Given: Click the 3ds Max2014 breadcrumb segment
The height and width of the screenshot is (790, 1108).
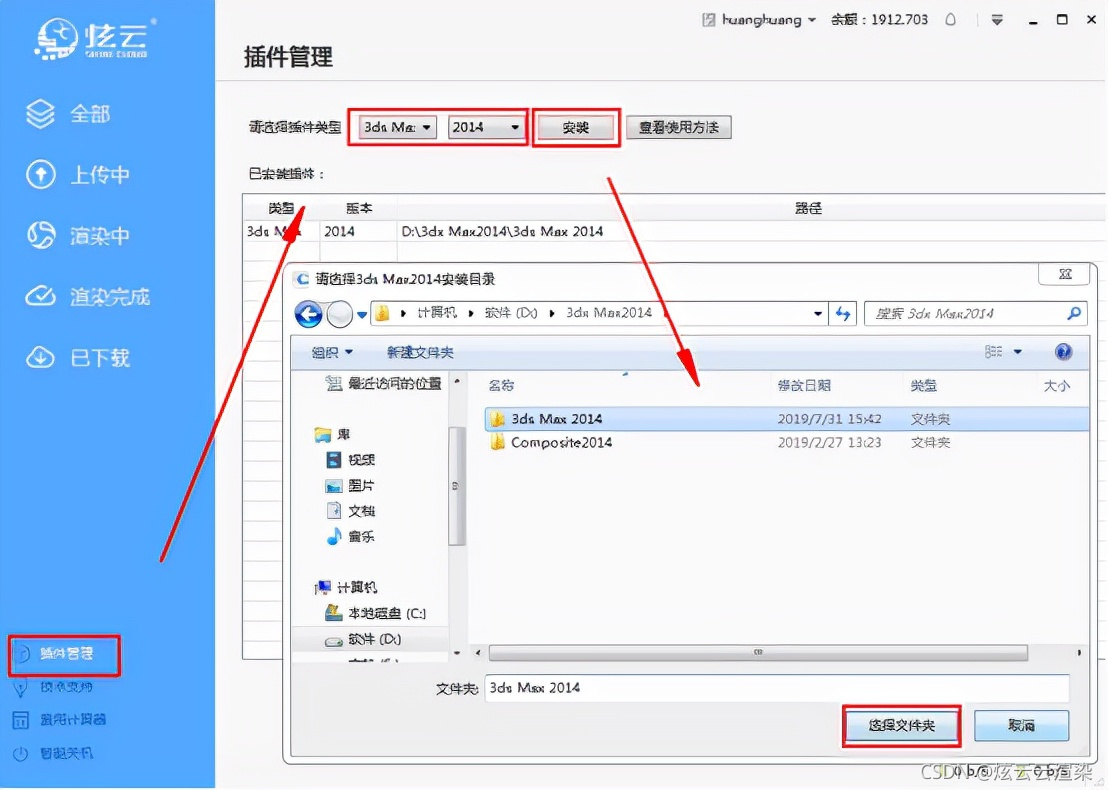Looking at the screenshot, I should click(x=608, y=313).
